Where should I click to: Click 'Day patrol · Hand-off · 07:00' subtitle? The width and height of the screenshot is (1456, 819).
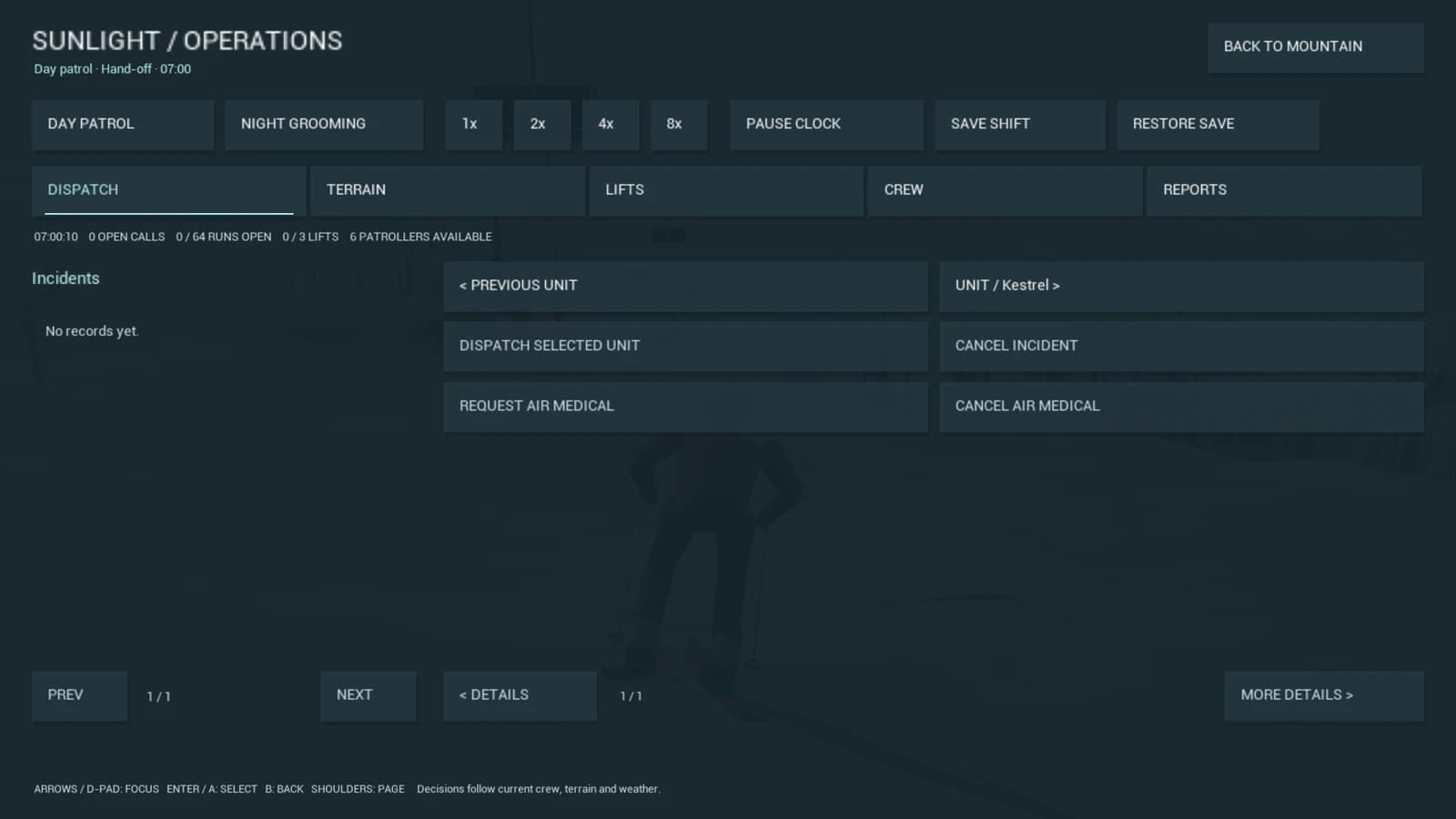113,69
